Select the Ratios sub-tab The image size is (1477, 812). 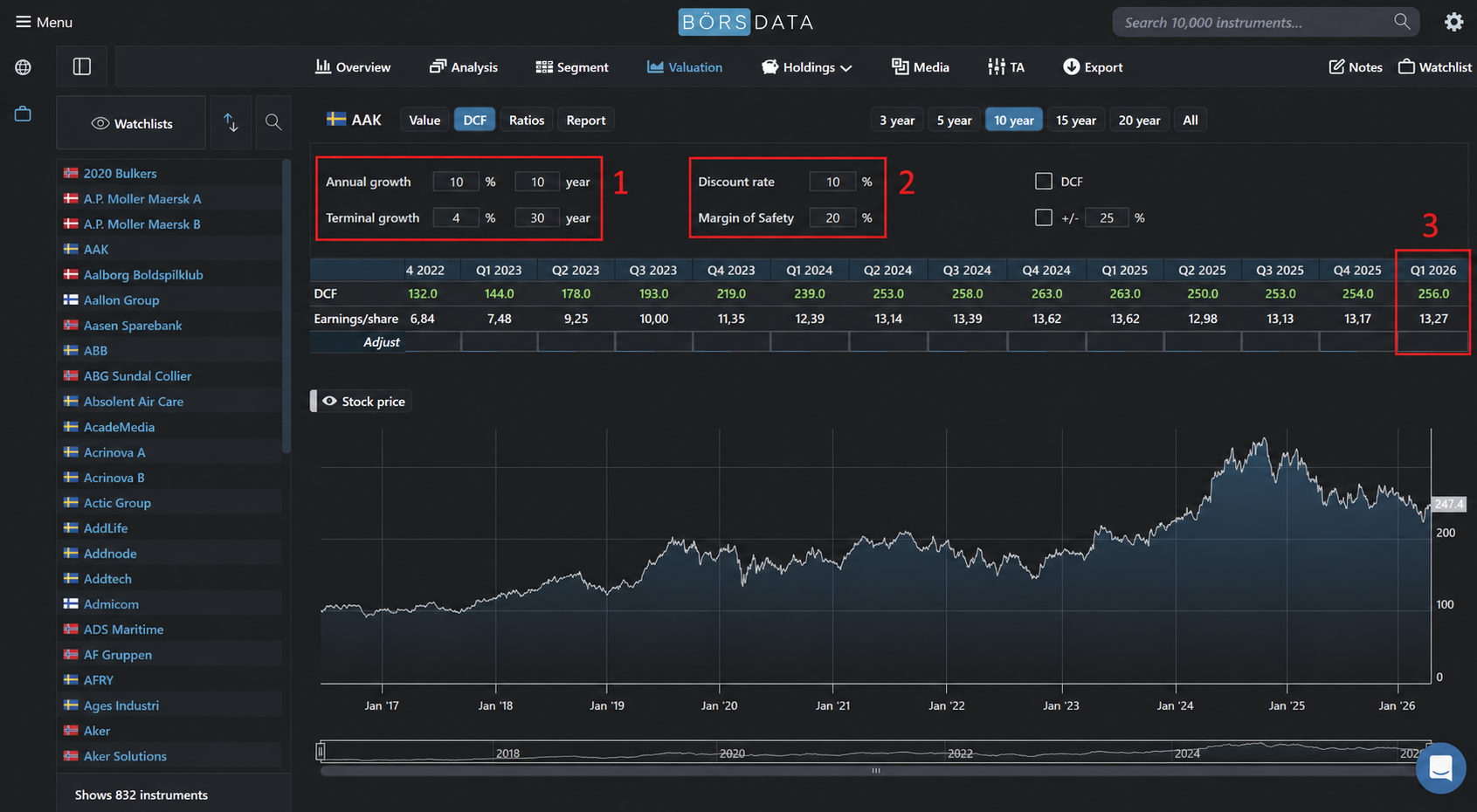pos(527,120)
